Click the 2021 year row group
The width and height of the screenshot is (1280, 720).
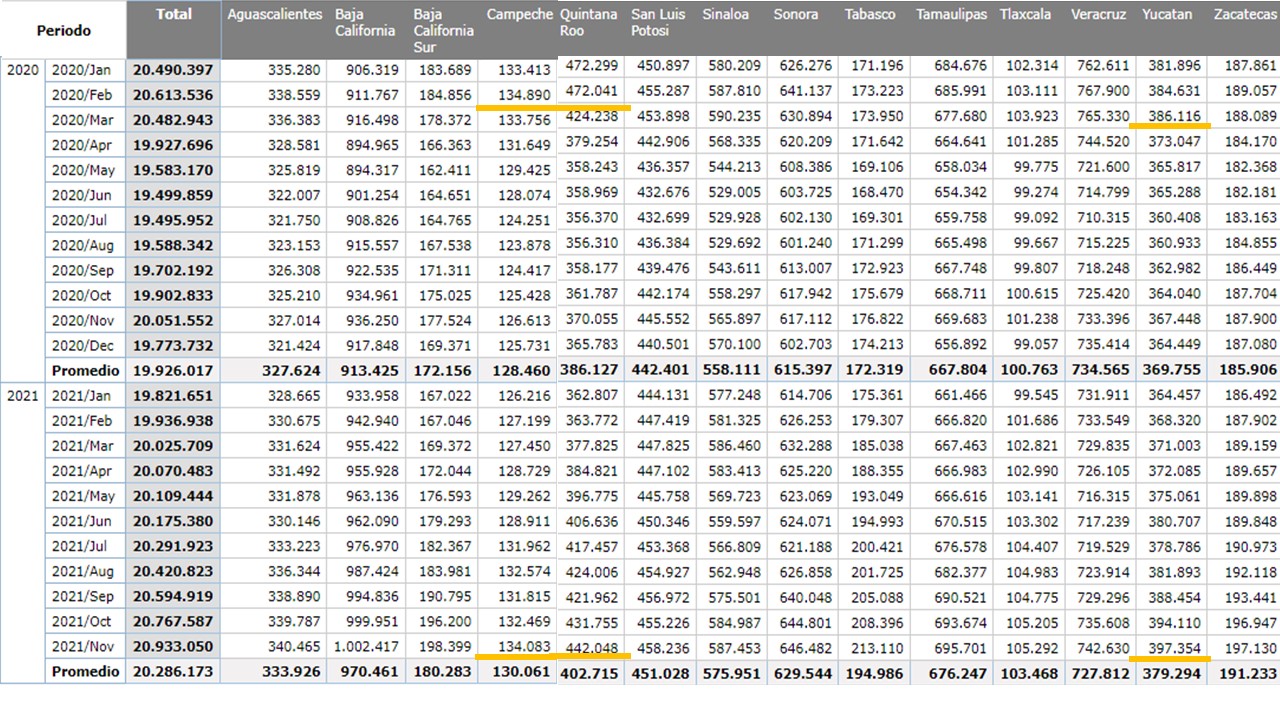coord(23,396)
